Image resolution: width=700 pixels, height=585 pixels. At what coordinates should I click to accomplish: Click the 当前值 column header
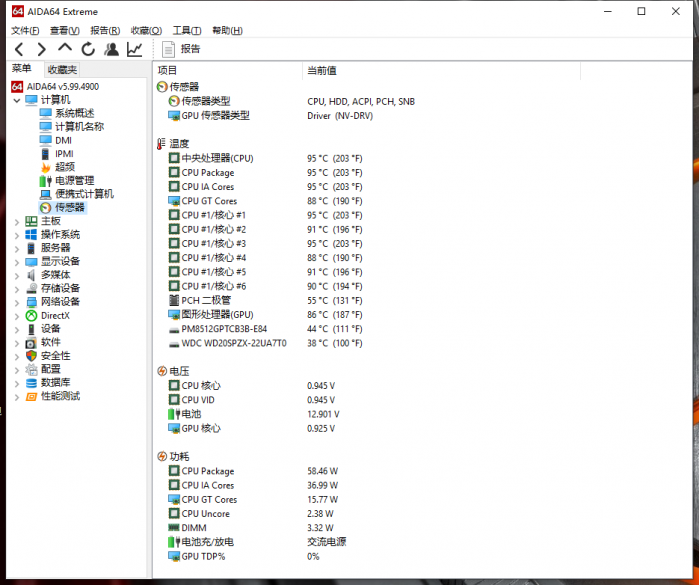(x=322, y=70)
